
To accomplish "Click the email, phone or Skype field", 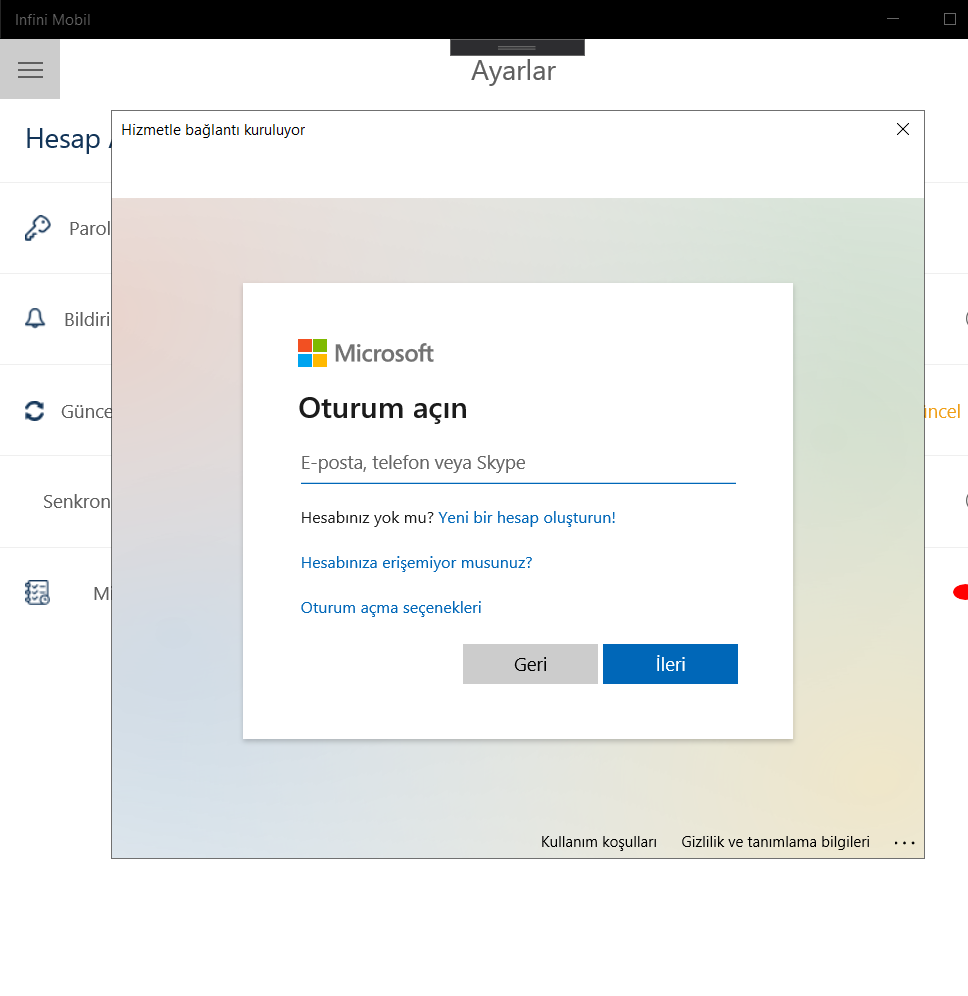I will 518,463.
